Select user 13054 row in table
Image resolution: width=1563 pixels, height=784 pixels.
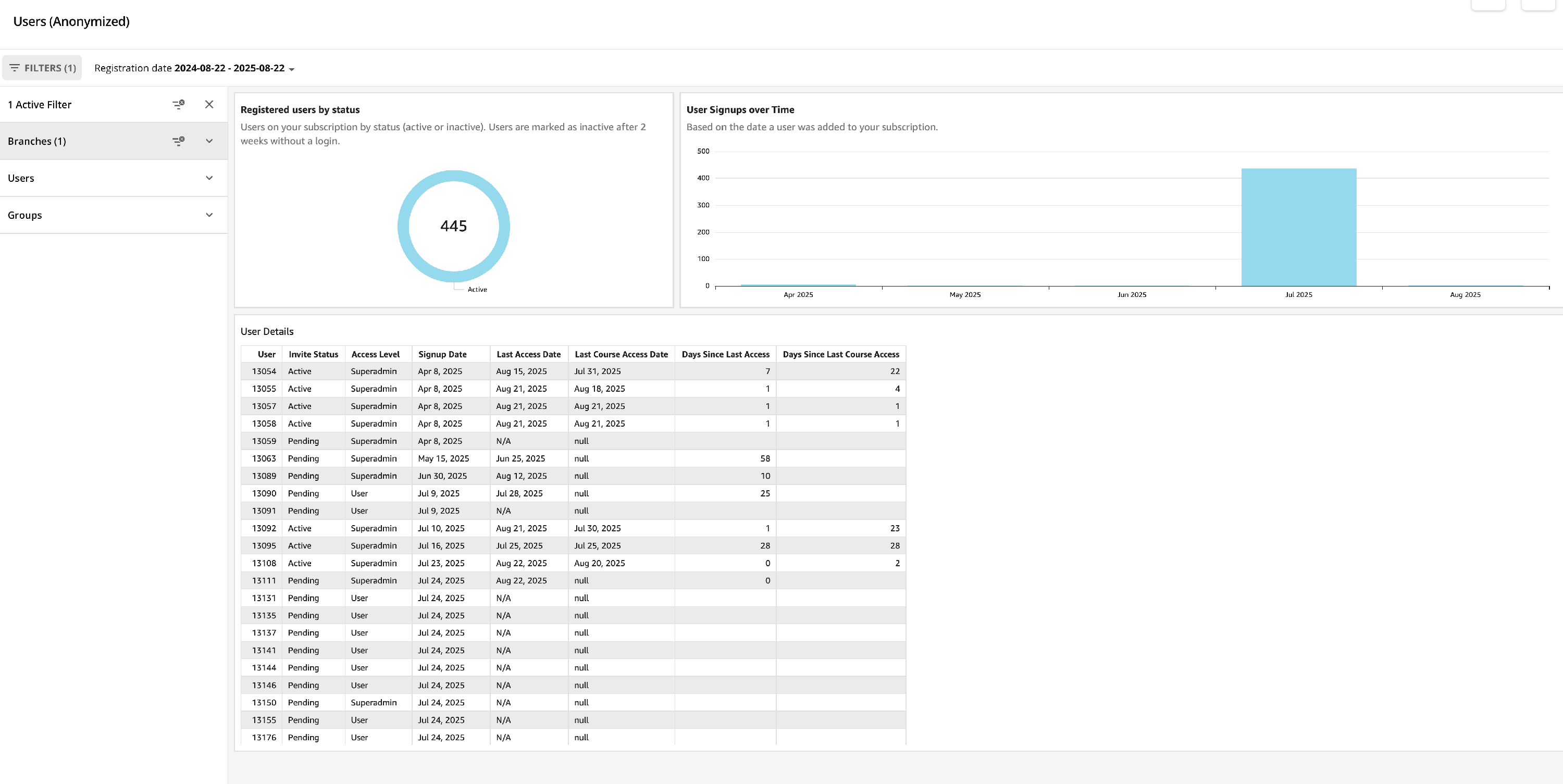pos(264,371)
